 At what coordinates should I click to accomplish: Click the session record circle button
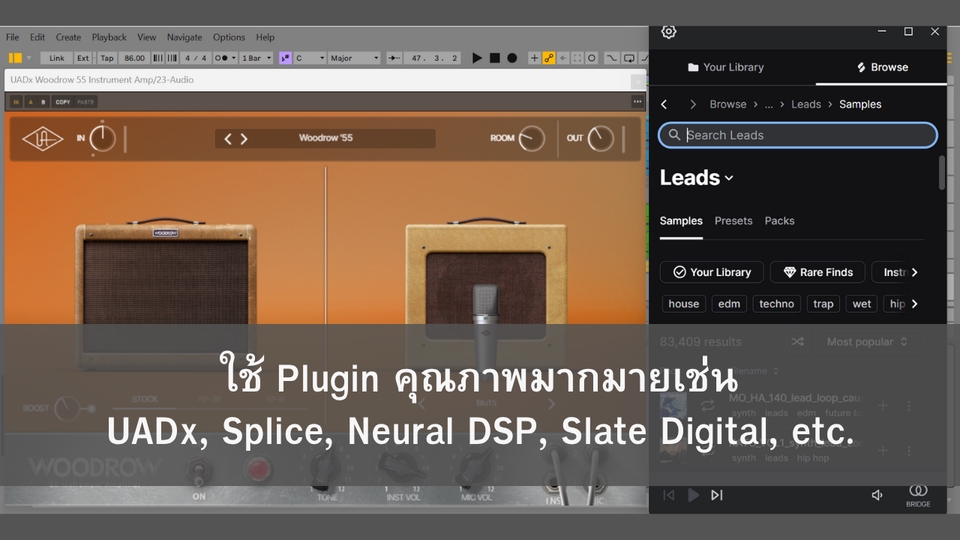(x=591, y=58)
